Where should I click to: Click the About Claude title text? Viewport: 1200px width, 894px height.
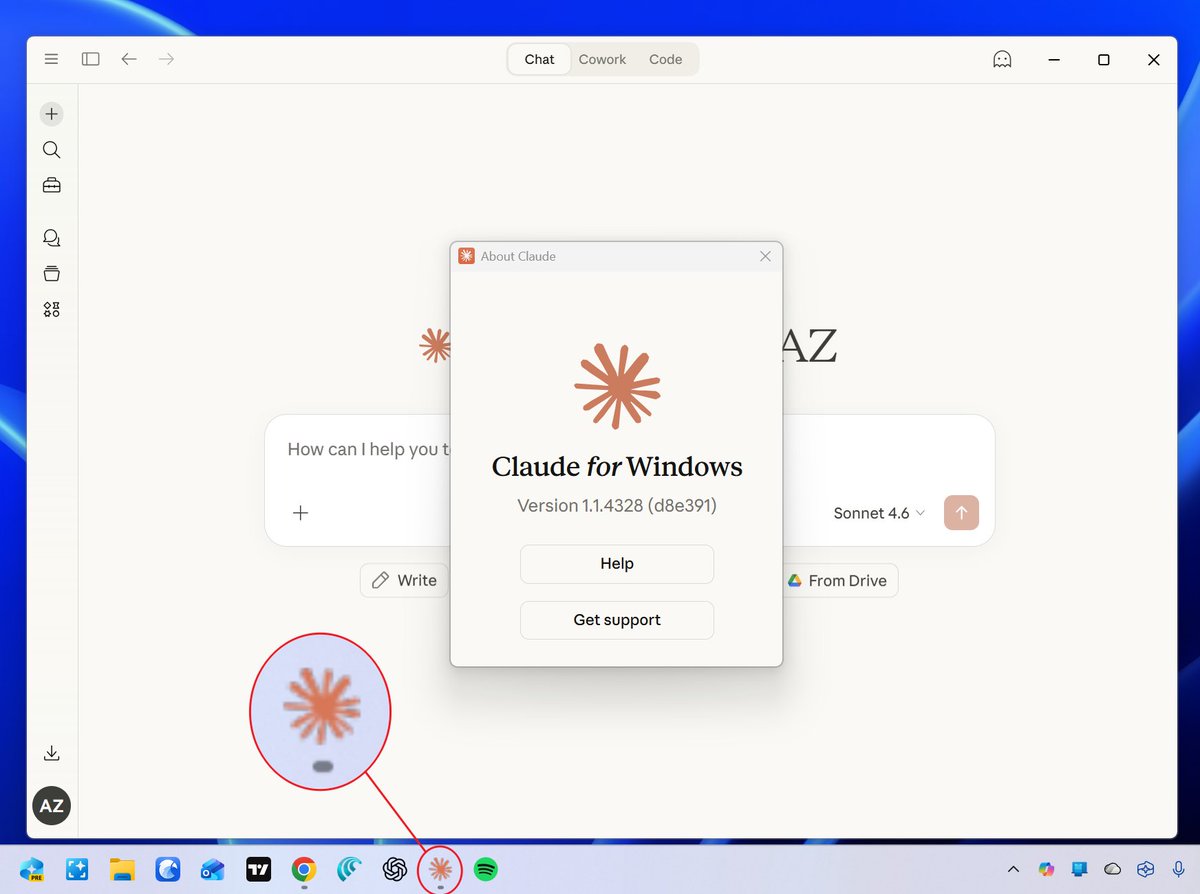[518, 256]
